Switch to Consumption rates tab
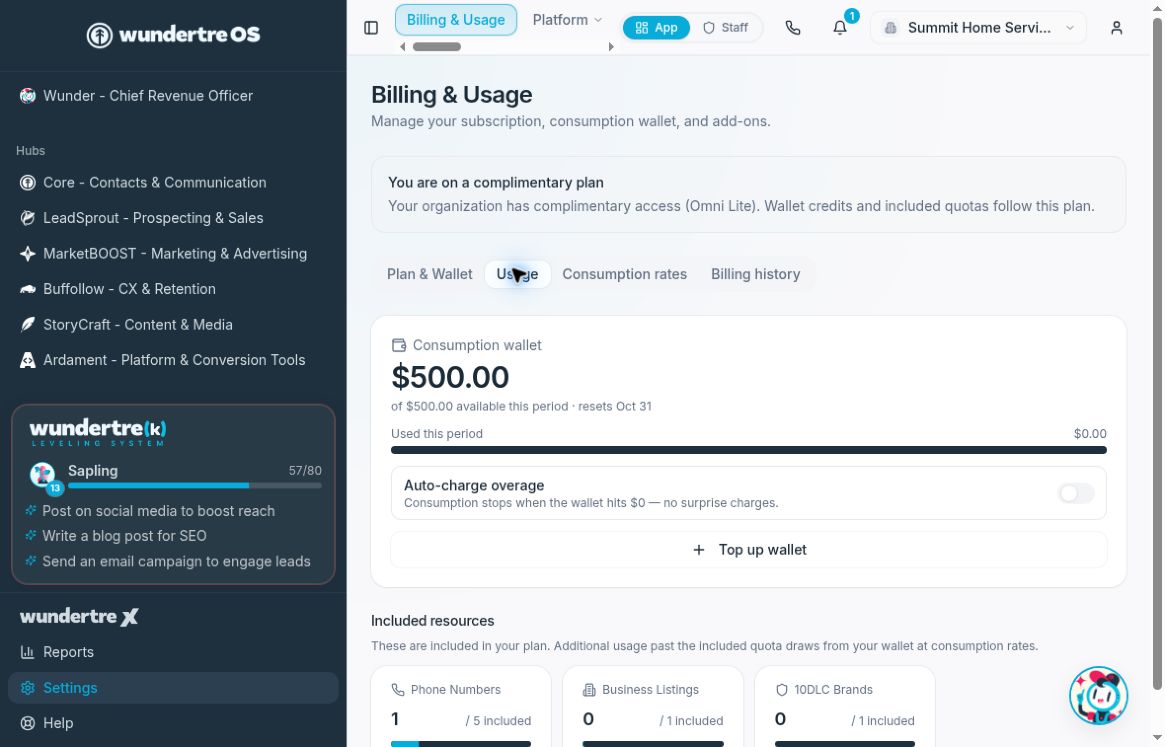The image size is (1165, 747). coord(624,274)
